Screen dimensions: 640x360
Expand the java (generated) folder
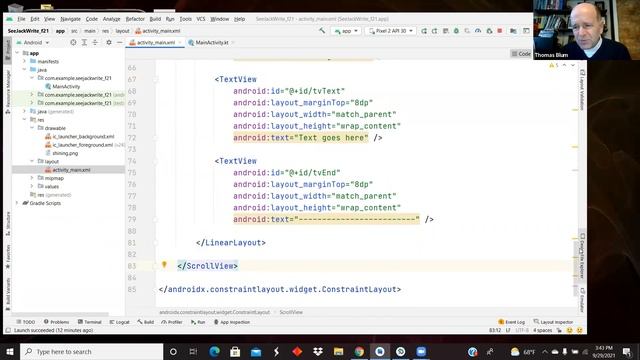click(24, 111)
